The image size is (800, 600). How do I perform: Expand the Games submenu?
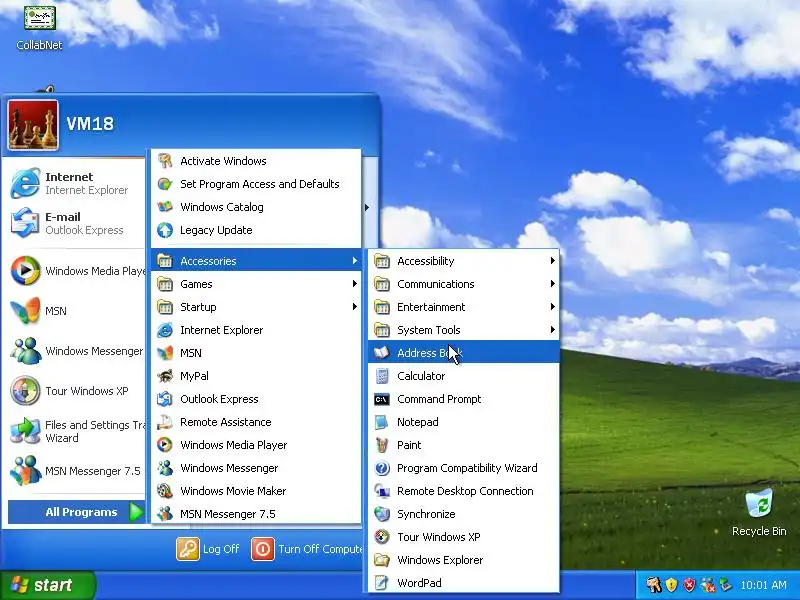click(256, 284)
